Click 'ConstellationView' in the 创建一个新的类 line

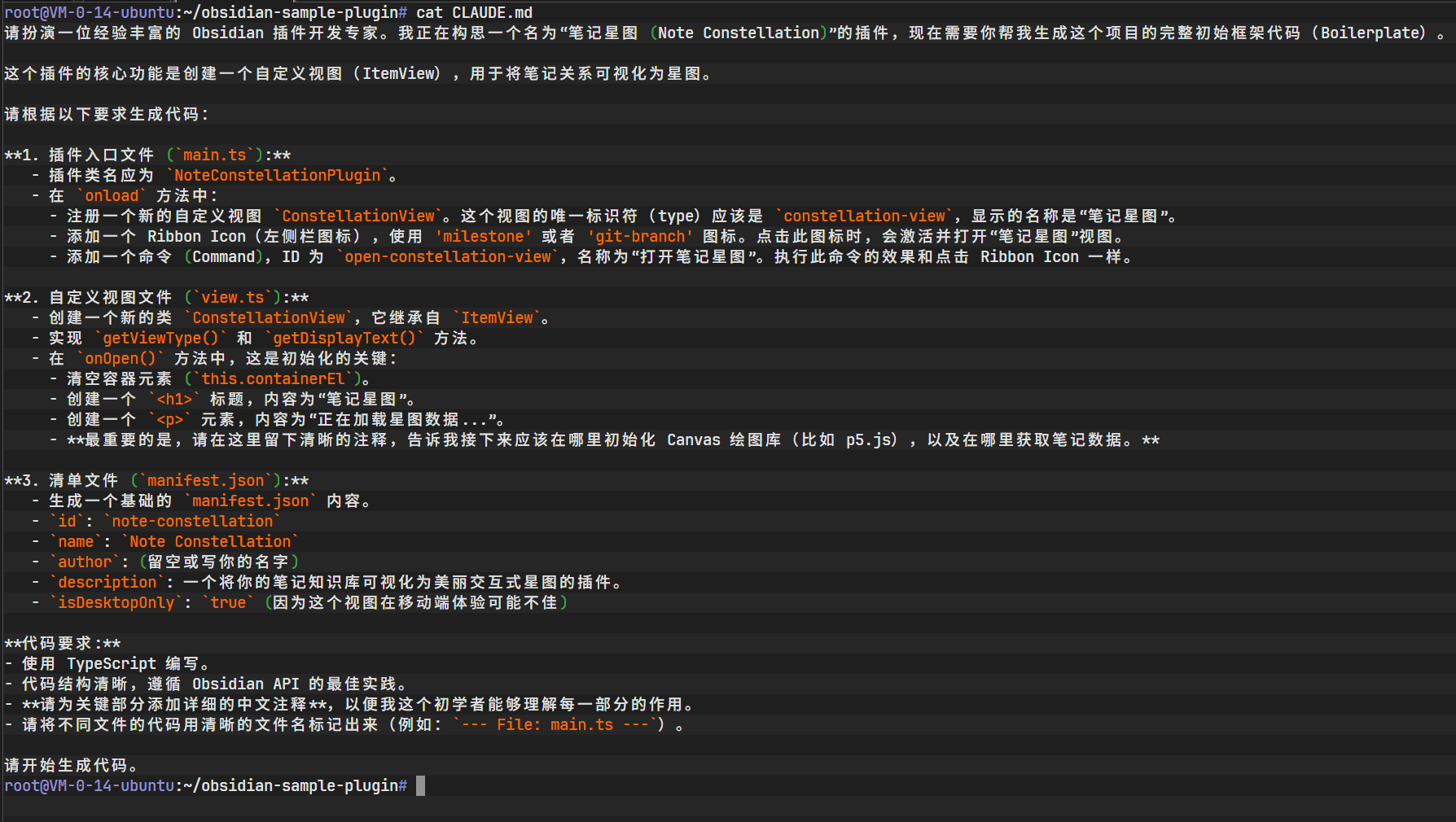(x=269, y=317)
